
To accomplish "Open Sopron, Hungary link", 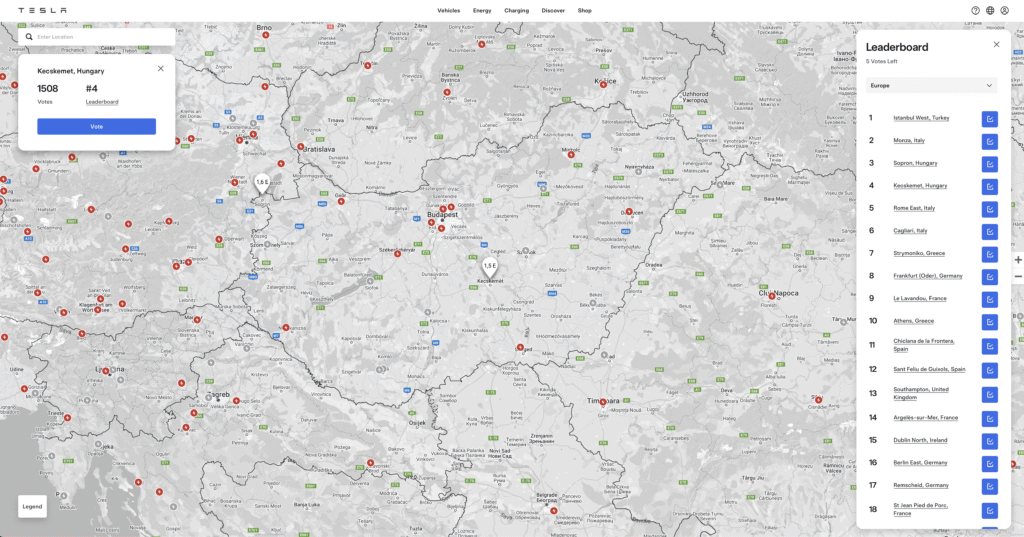I will pyautogui.click(x=916, y=163).
